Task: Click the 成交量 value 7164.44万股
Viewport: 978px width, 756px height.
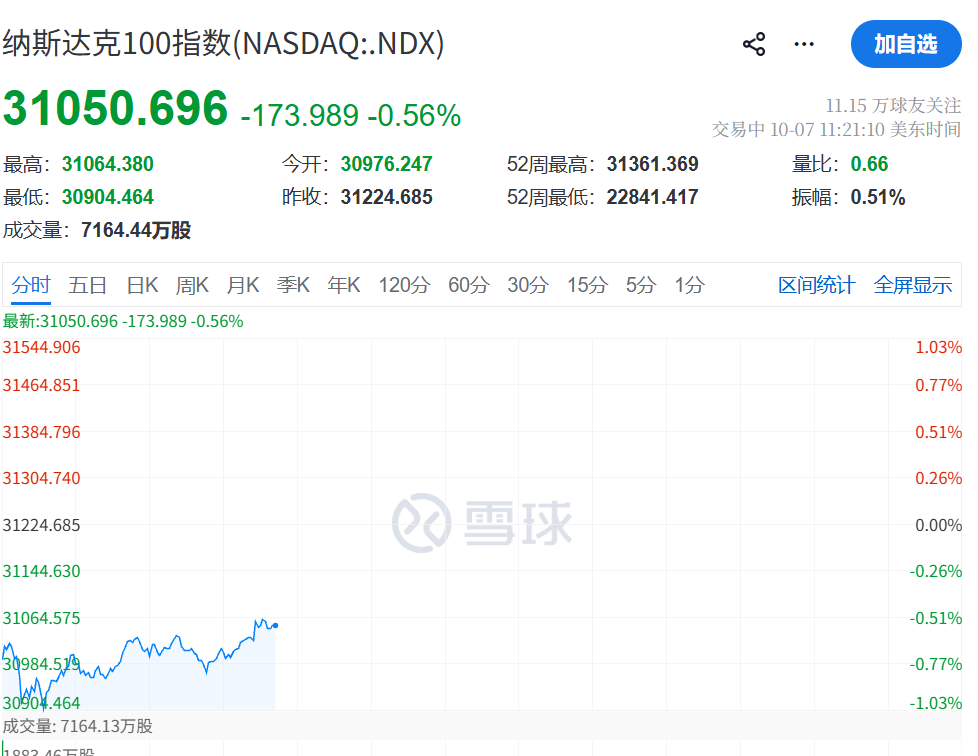Action: 135,230
